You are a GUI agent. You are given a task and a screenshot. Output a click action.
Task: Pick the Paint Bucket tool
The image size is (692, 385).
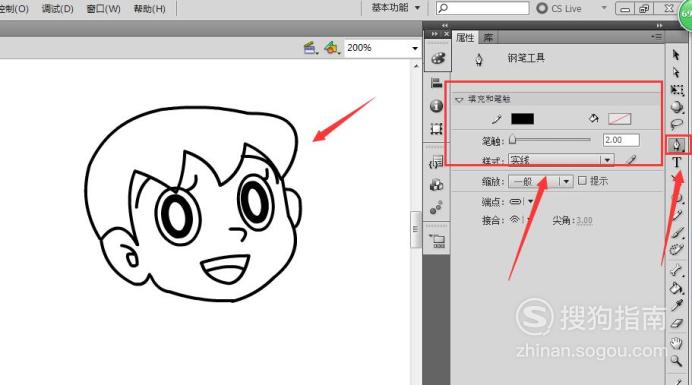[676, 288]
